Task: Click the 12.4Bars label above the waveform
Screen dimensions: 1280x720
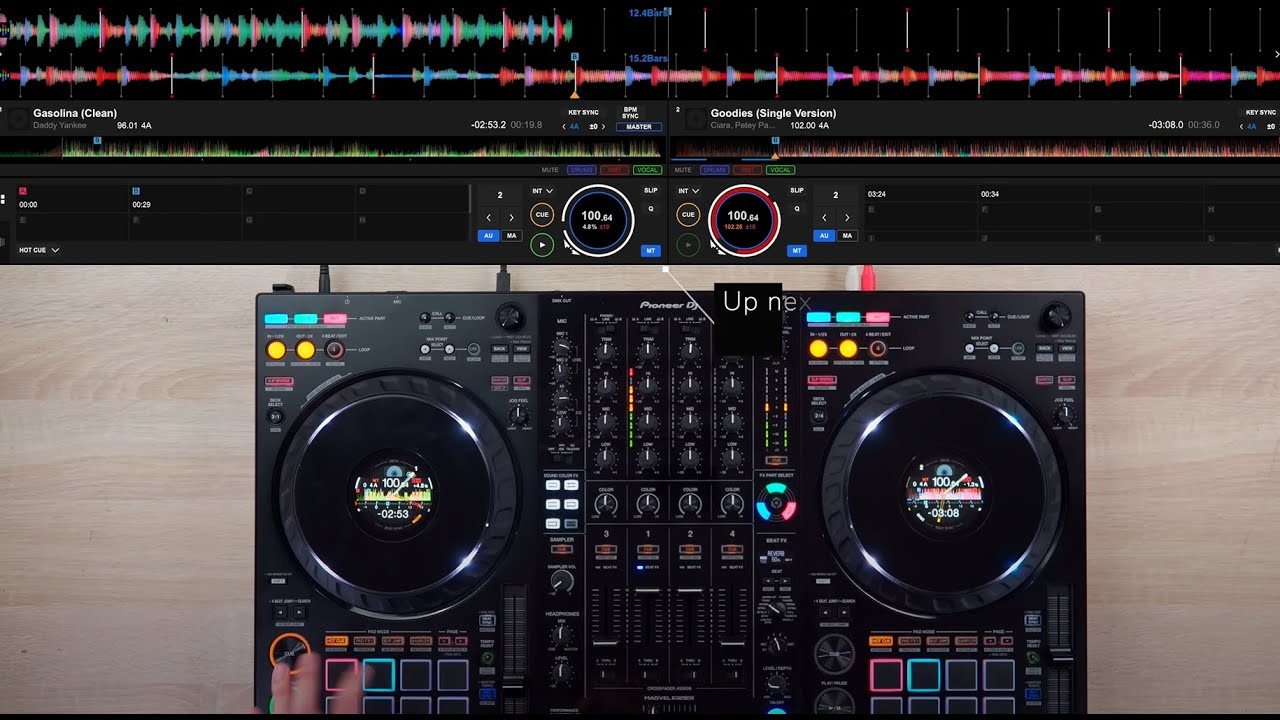Action: coord(648,13)
